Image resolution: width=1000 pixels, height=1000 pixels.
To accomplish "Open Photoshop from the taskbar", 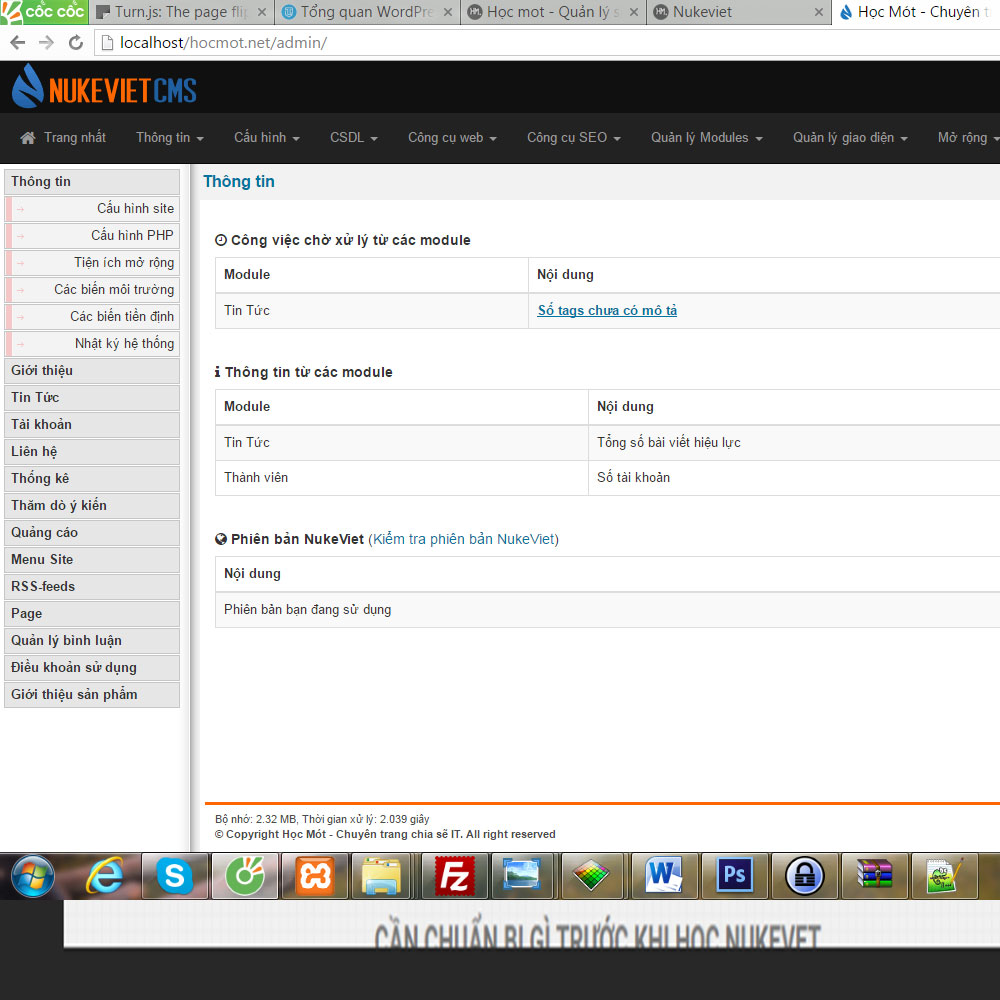I will pos(735,876).
